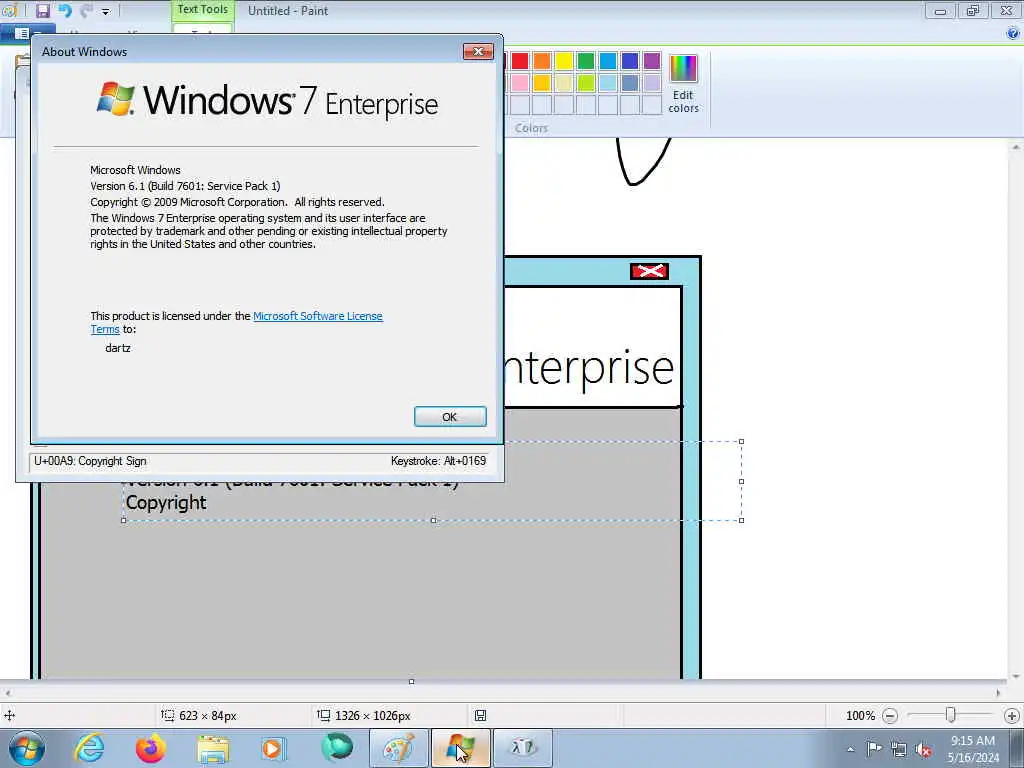The width and height of the screenshot is (1024, 768).
Task: Click the horizontal scrollbar left arrow
Action: [7, 693]
